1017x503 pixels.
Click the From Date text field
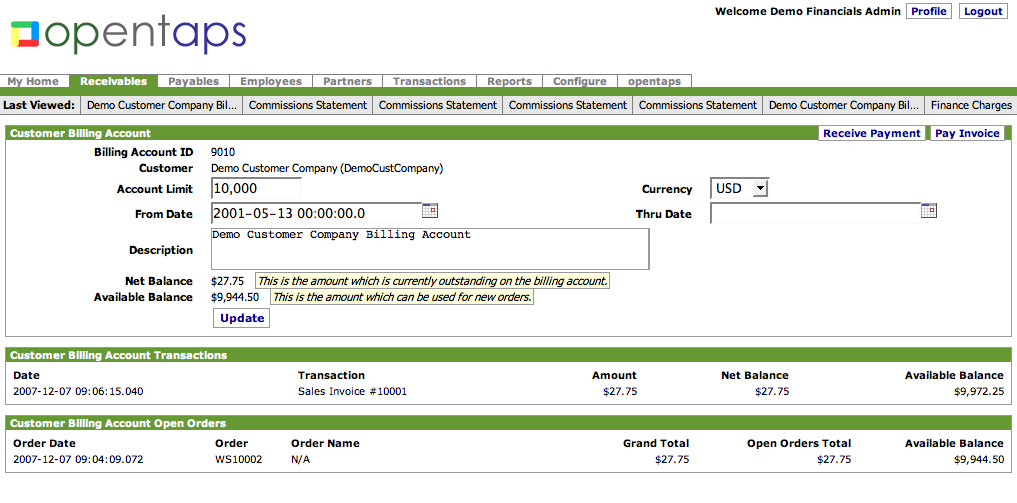[317, 213]
